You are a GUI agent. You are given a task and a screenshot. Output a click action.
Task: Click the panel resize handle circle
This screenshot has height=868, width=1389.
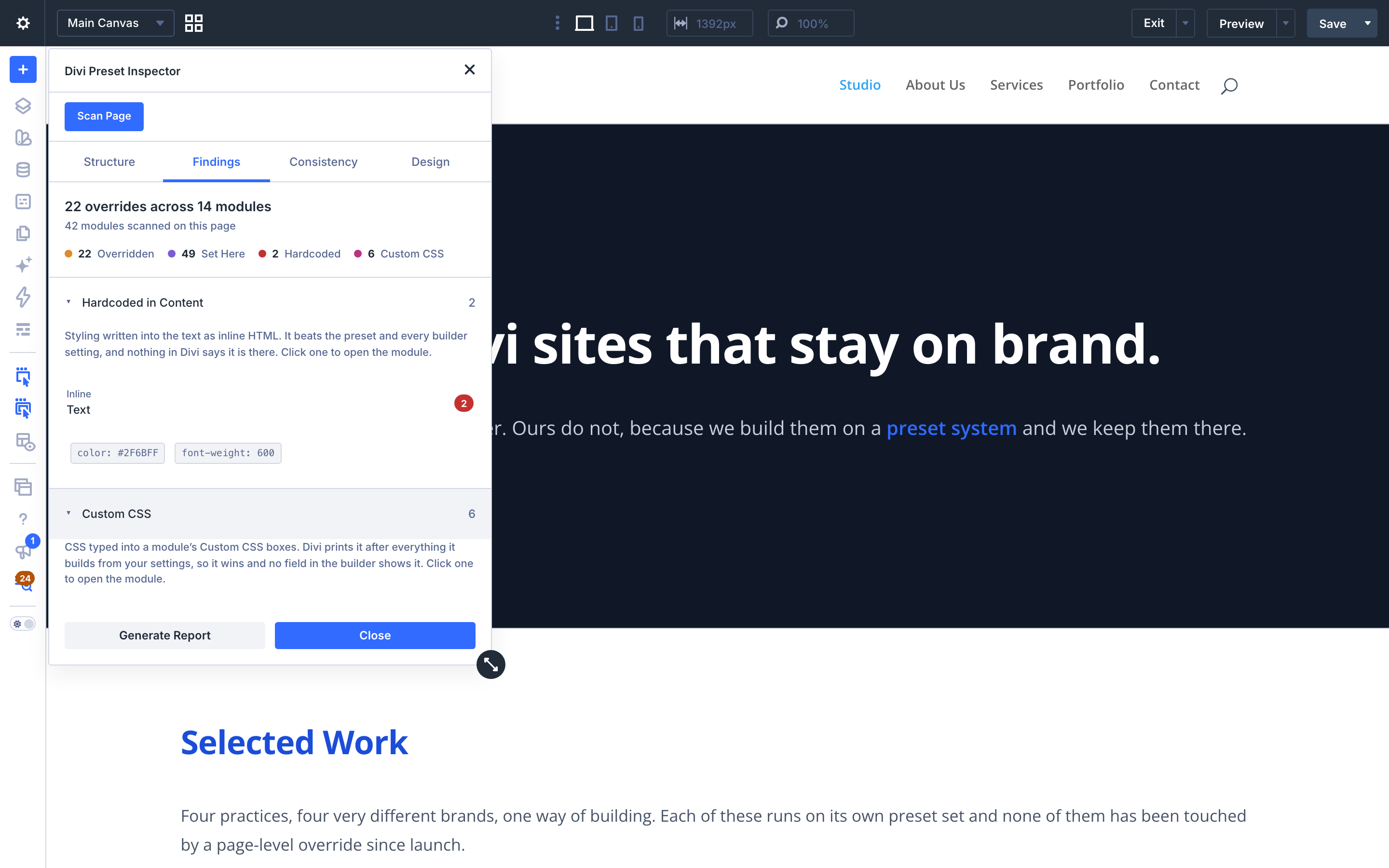491,664
